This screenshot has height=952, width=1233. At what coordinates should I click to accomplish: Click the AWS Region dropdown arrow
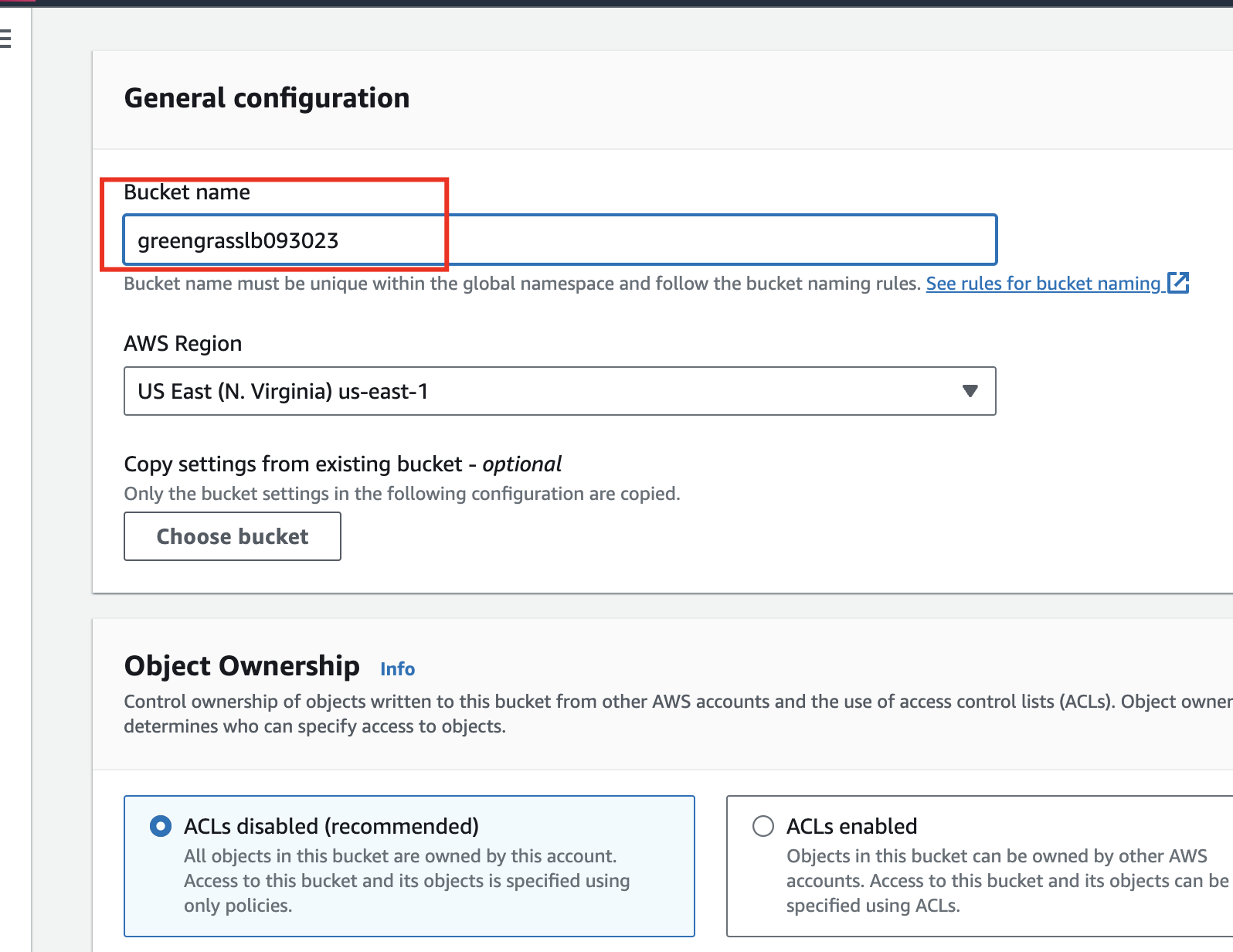970,391
